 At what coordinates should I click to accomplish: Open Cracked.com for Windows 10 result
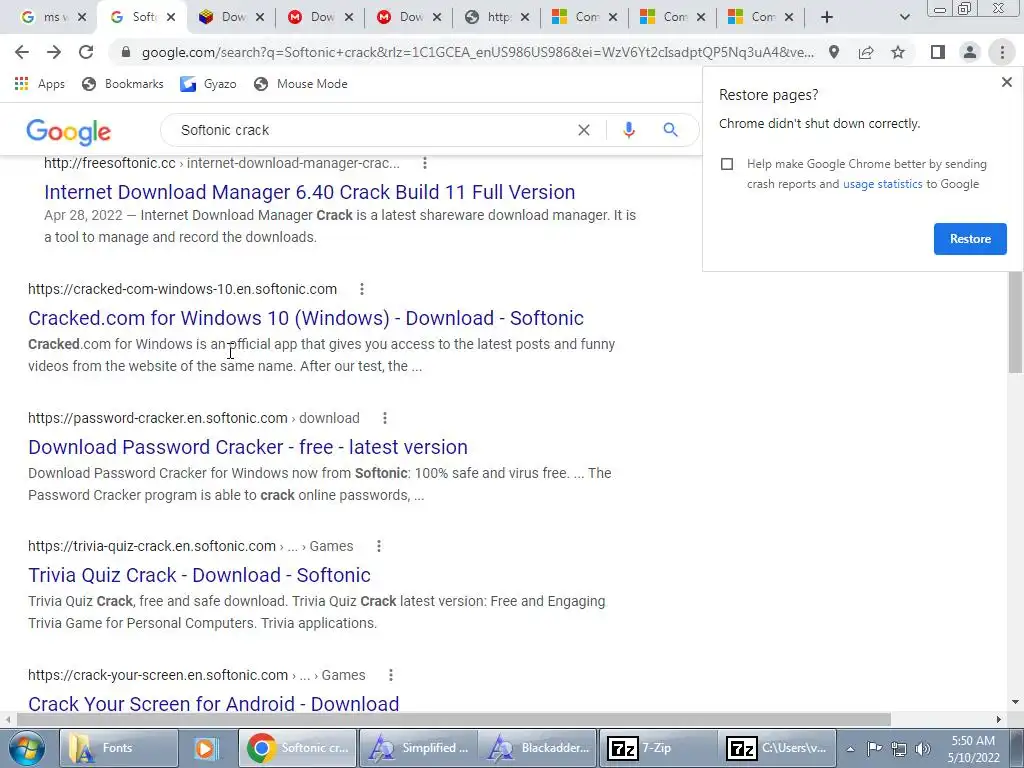click(306, 318)
